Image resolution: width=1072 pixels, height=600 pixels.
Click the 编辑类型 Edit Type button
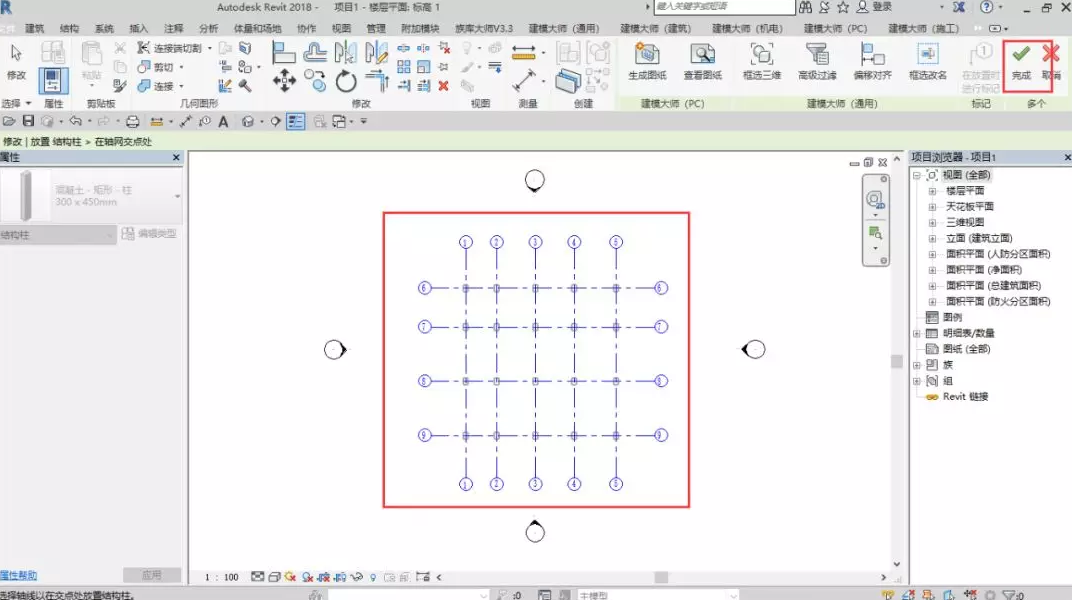coord(149,234)
